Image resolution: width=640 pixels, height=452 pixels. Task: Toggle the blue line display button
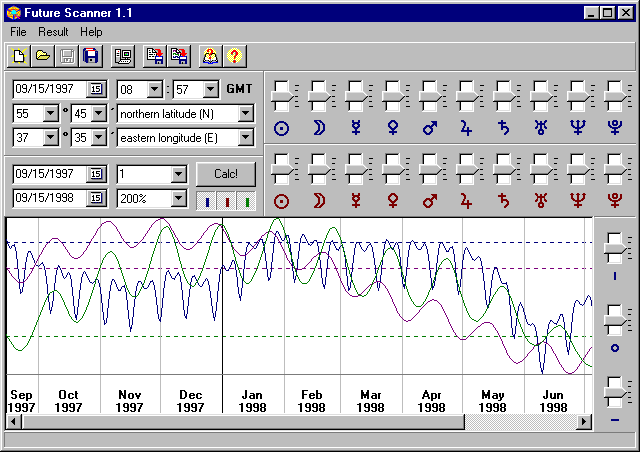(206, 199)
